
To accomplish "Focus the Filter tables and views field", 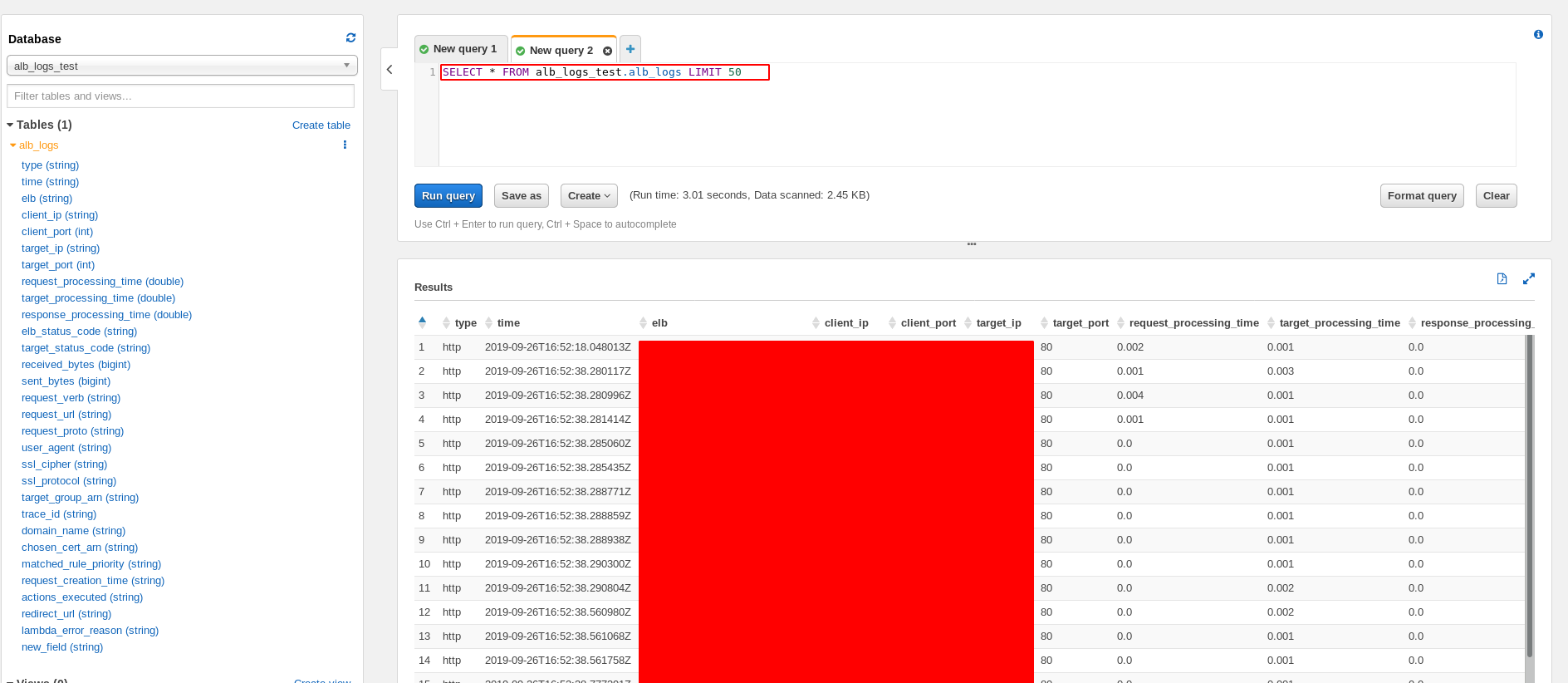I will click(180, 96).
